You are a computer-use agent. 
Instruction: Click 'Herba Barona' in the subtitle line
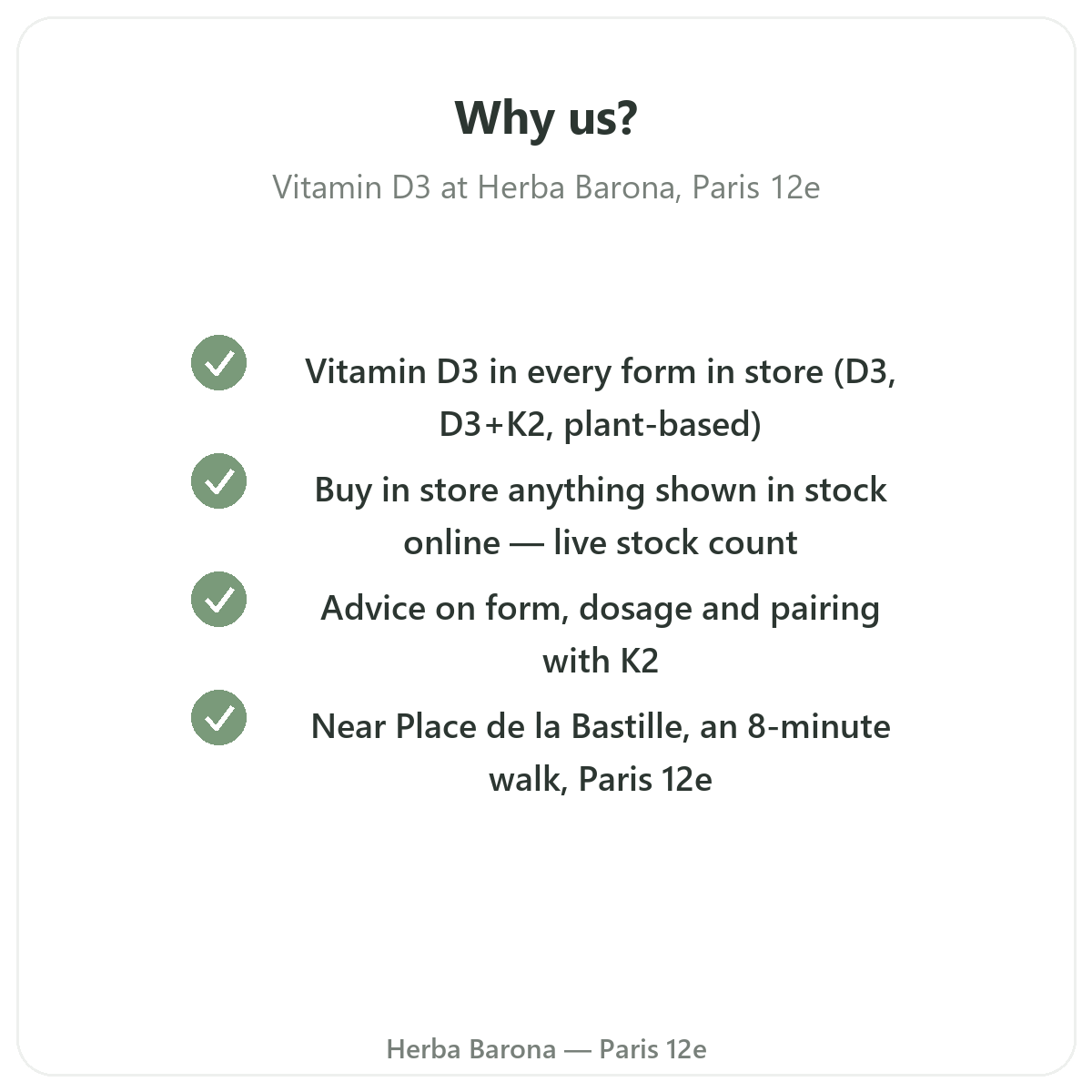pos(576,187)
